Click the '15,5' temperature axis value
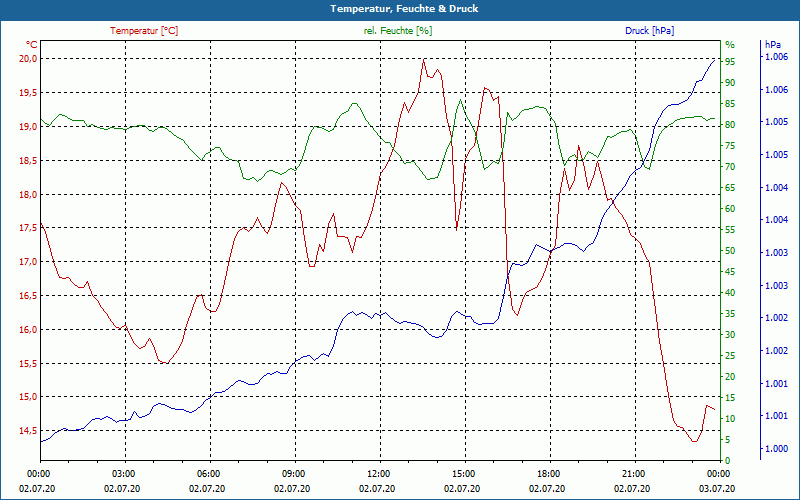 tap(29, 364)
